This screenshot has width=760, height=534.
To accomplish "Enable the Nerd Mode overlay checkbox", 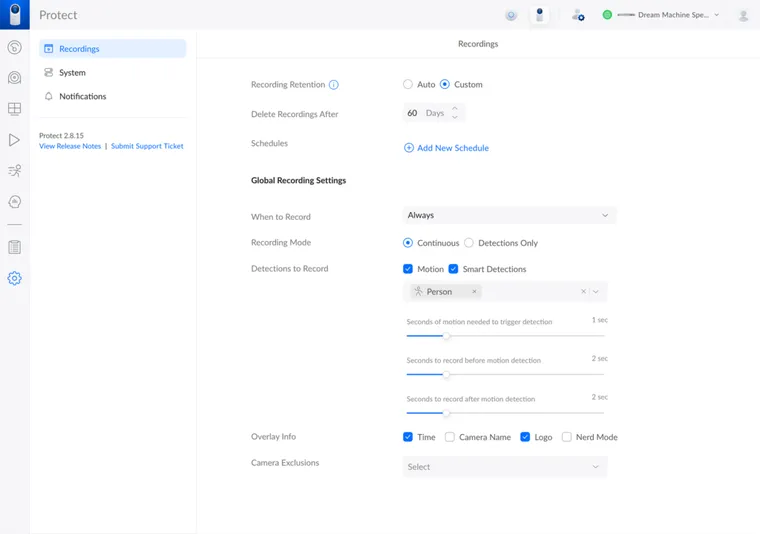I will [x=566, y=437].
